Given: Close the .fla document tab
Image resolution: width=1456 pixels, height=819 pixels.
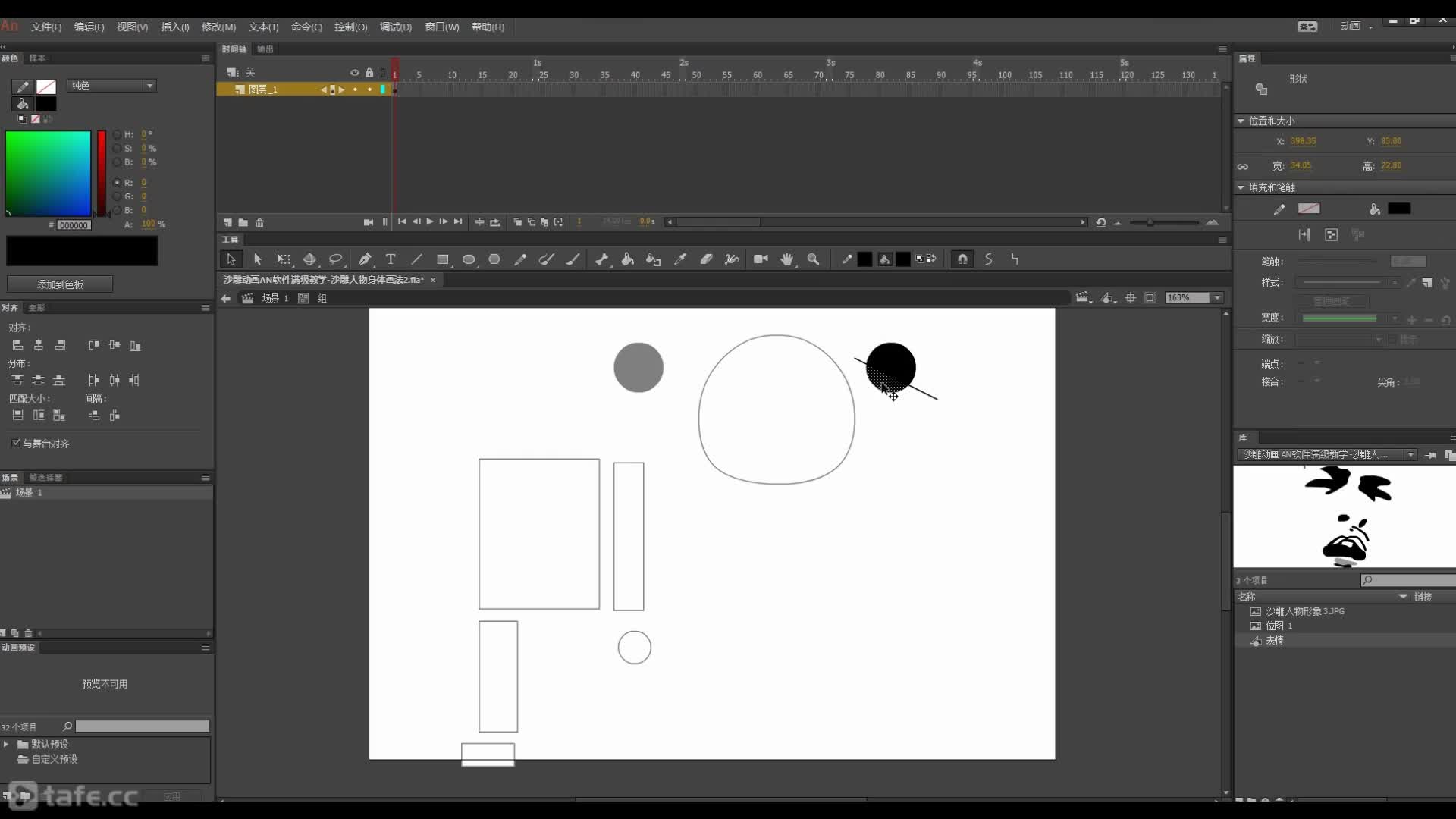Looking at the screenshot, I should (433, 280).
